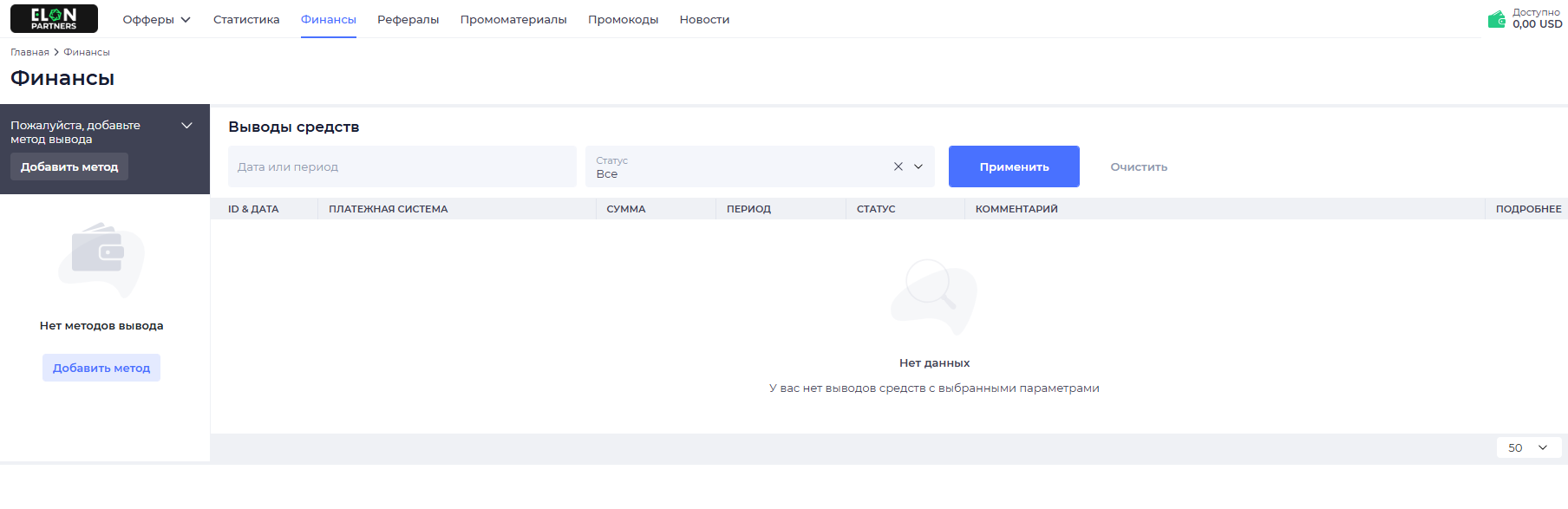
Task: Click the 'У вас нет выводов средств' message
Action: coord(934,388)
